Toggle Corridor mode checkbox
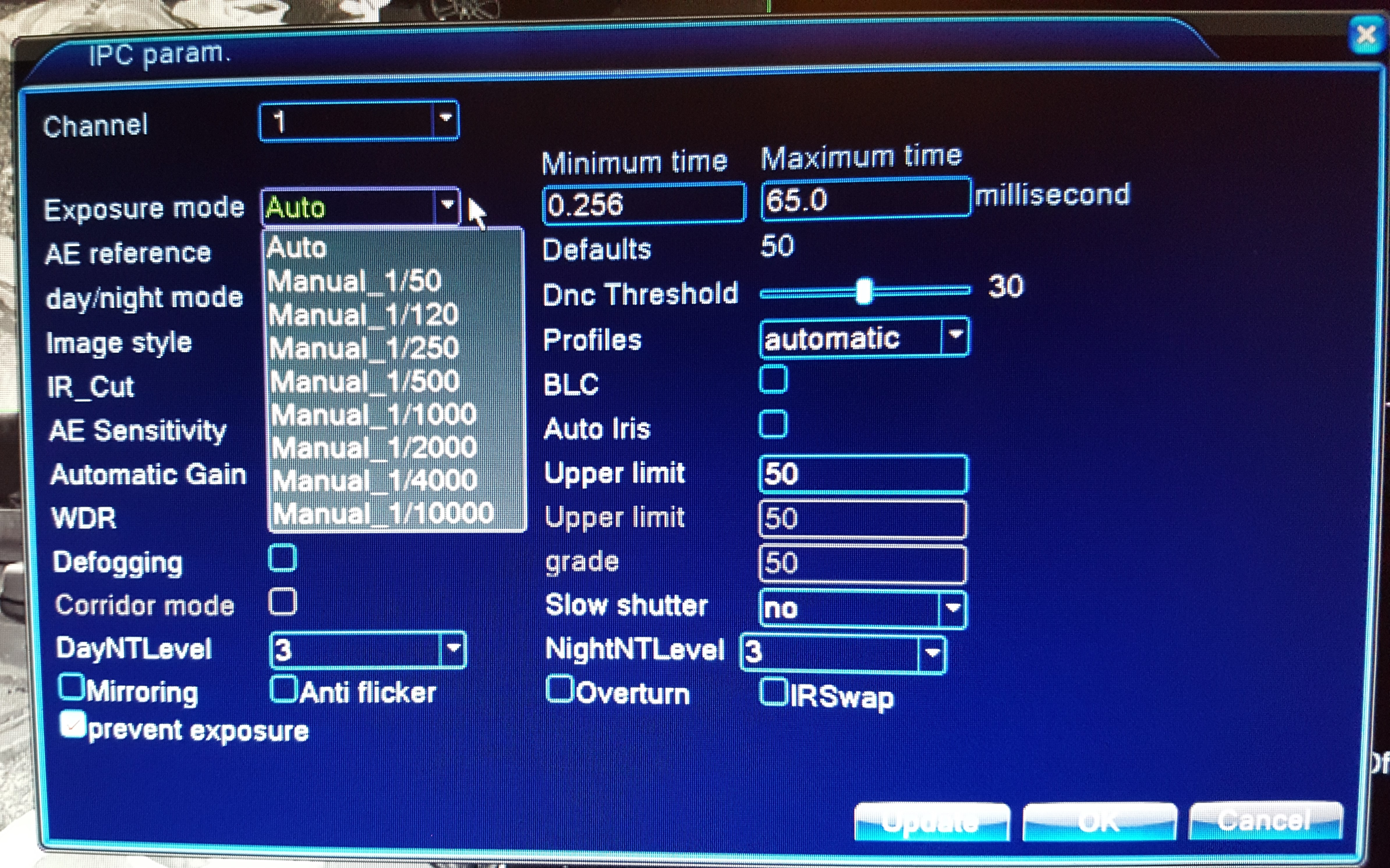The image size is (1390, 868). (x=282, y=602)
